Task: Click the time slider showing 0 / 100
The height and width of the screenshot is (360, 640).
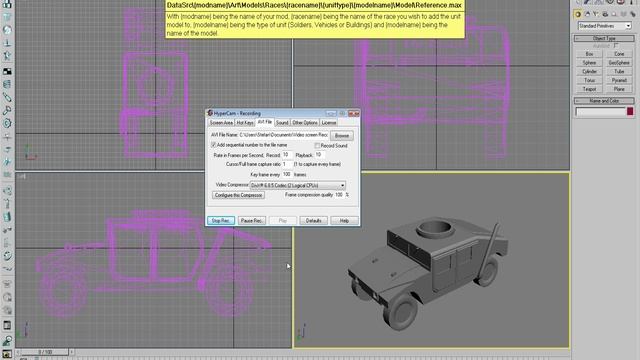Action: point(45,352)
